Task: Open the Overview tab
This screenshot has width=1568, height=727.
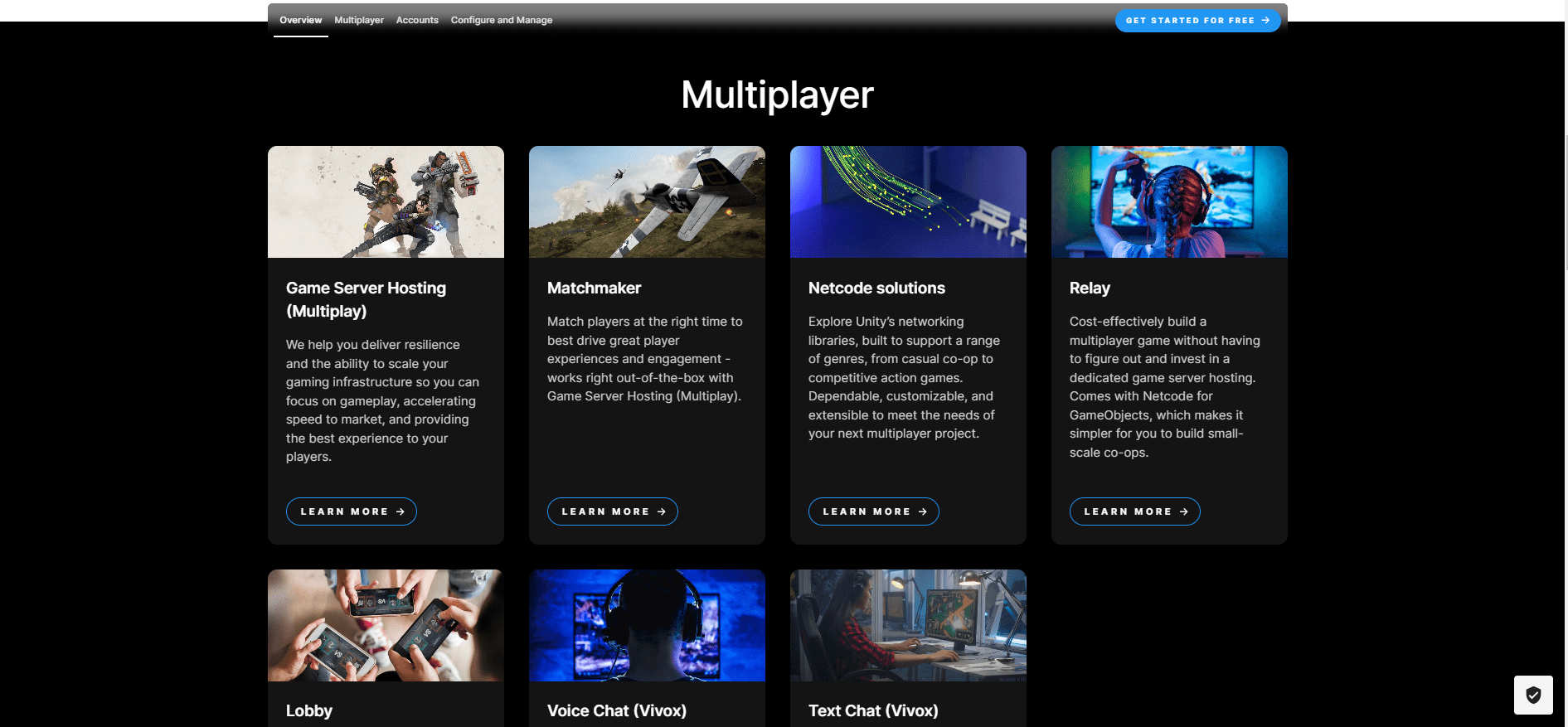Action: tap(300, 20)
